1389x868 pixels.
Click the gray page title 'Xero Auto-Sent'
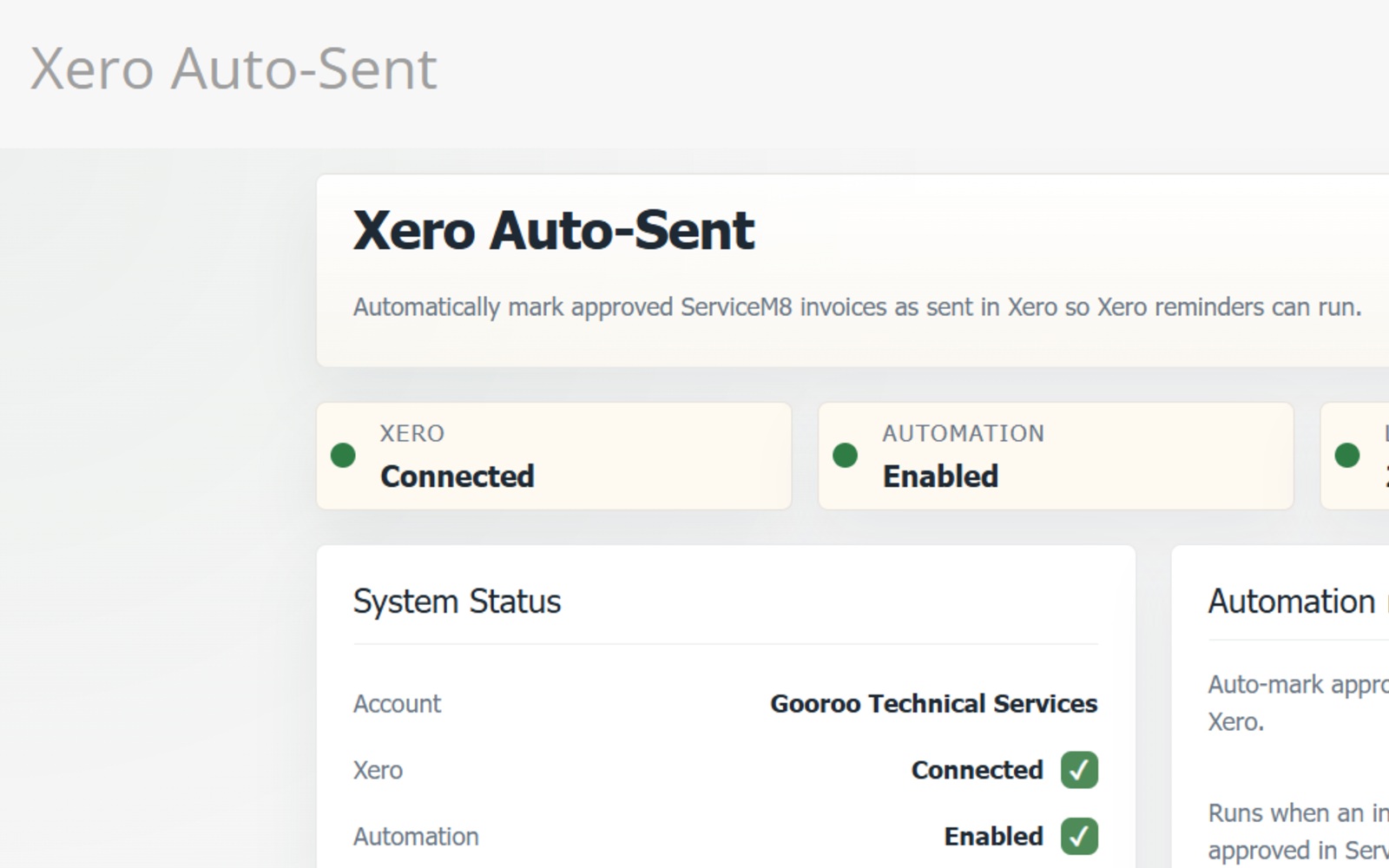[234, 69]
